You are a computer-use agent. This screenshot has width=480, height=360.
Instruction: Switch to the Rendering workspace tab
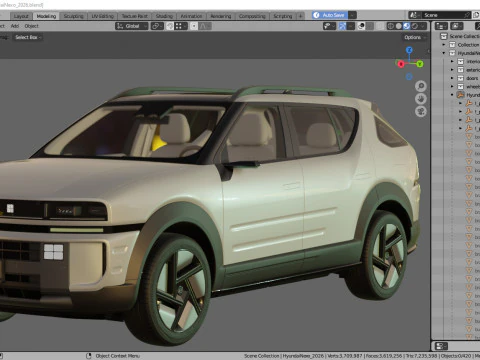[221, 16]
